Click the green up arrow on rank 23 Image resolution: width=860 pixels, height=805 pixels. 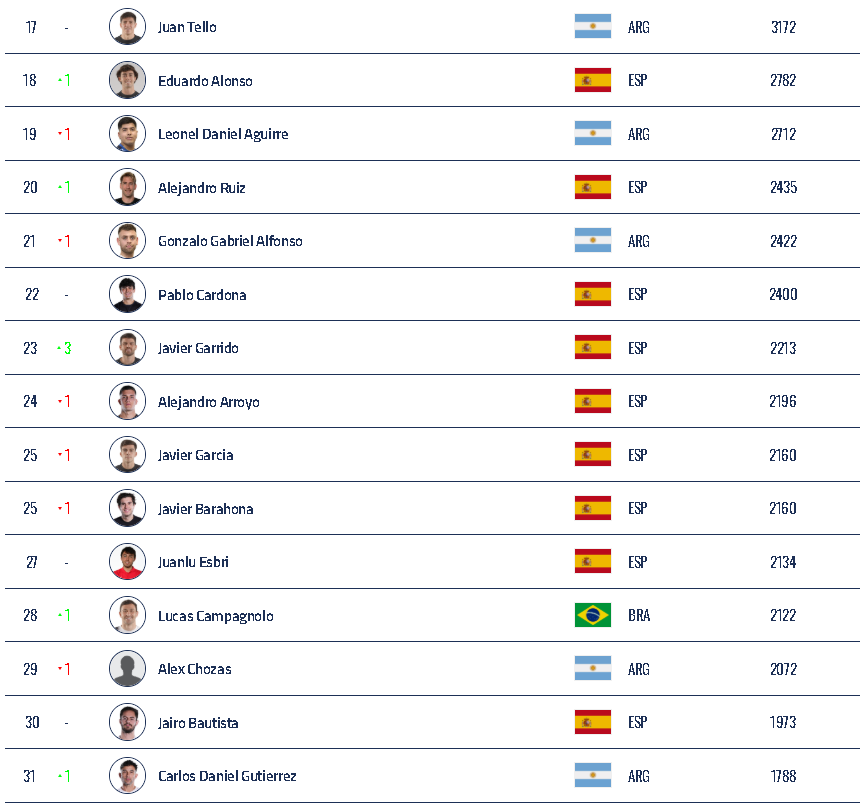click(x=64, y=348)
